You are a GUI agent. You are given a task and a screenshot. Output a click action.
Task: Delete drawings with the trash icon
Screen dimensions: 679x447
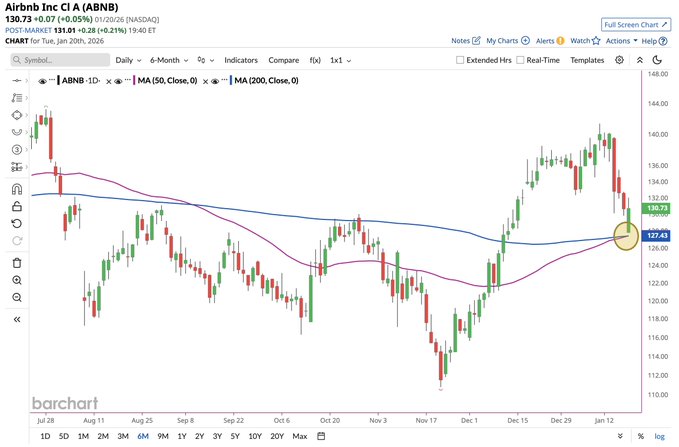(17, 263)
